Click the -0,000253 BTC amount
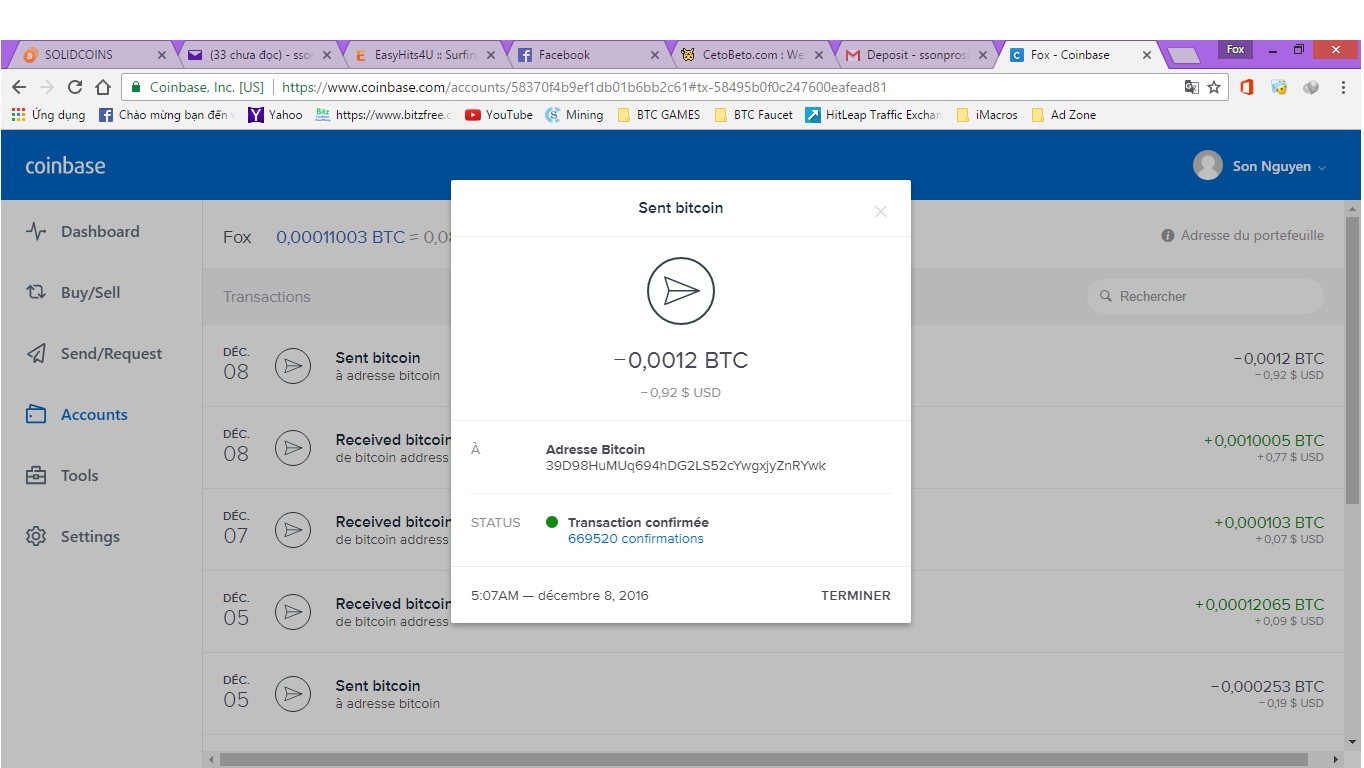 pyautogui.click(x=1267, y=687)
